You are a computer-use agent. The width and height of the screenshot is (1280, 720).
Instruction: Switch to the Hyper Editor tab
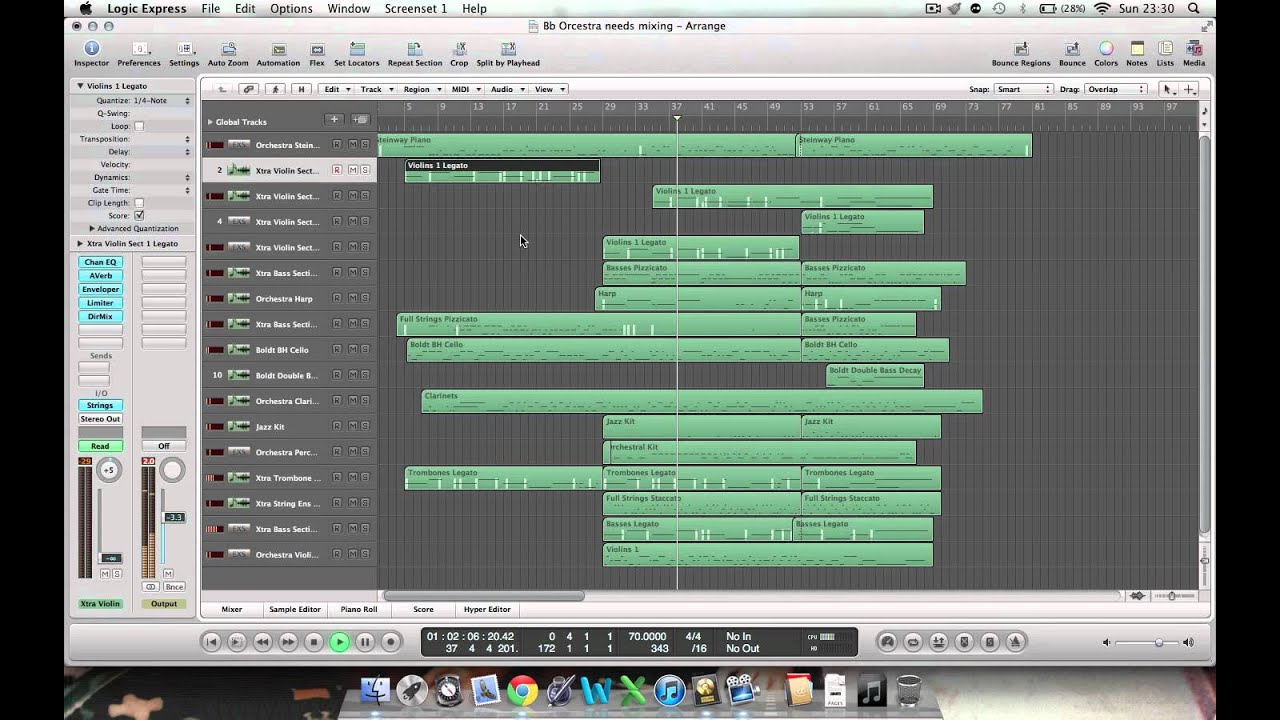tap(487, 609)
